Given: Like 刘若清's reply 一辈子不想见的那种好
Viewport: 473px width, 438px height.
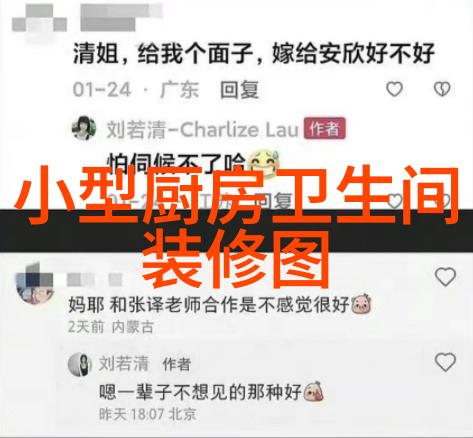Looking at the screenshot, I should click(x=445, y=362).
